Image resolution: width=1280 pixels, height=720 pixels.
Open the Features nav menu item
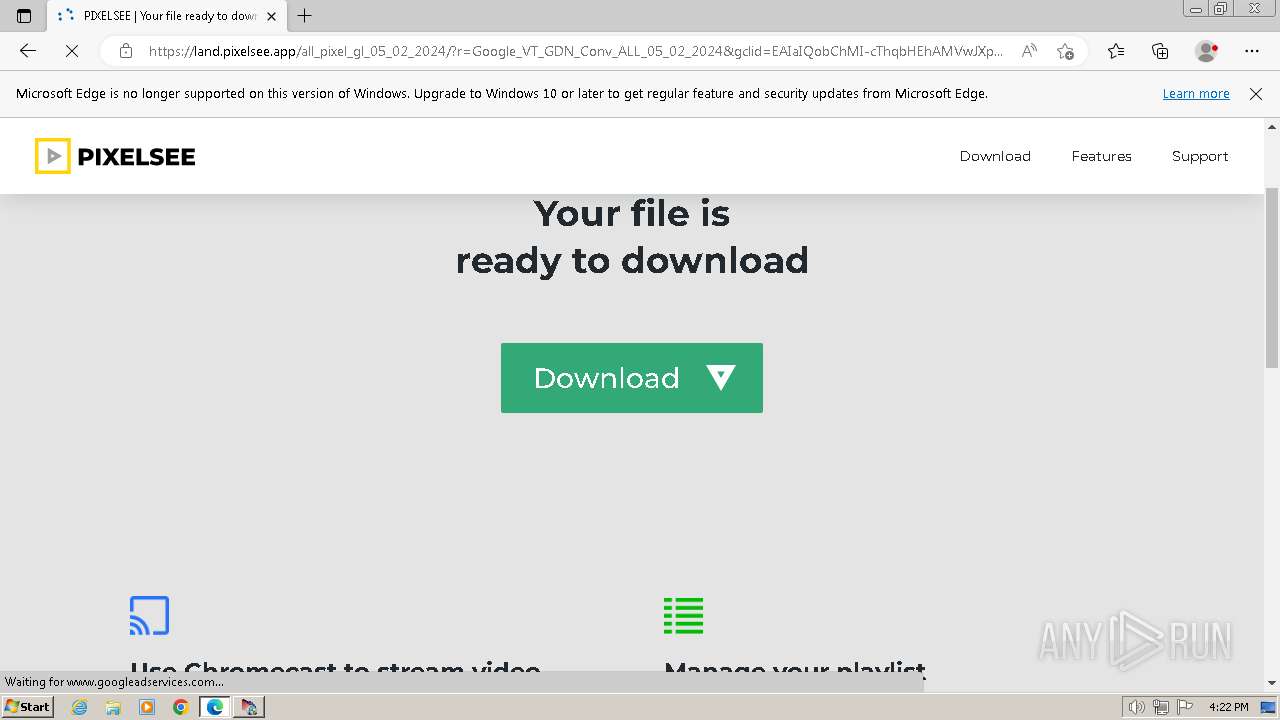pyautogui.click(x=1101, y=156)
